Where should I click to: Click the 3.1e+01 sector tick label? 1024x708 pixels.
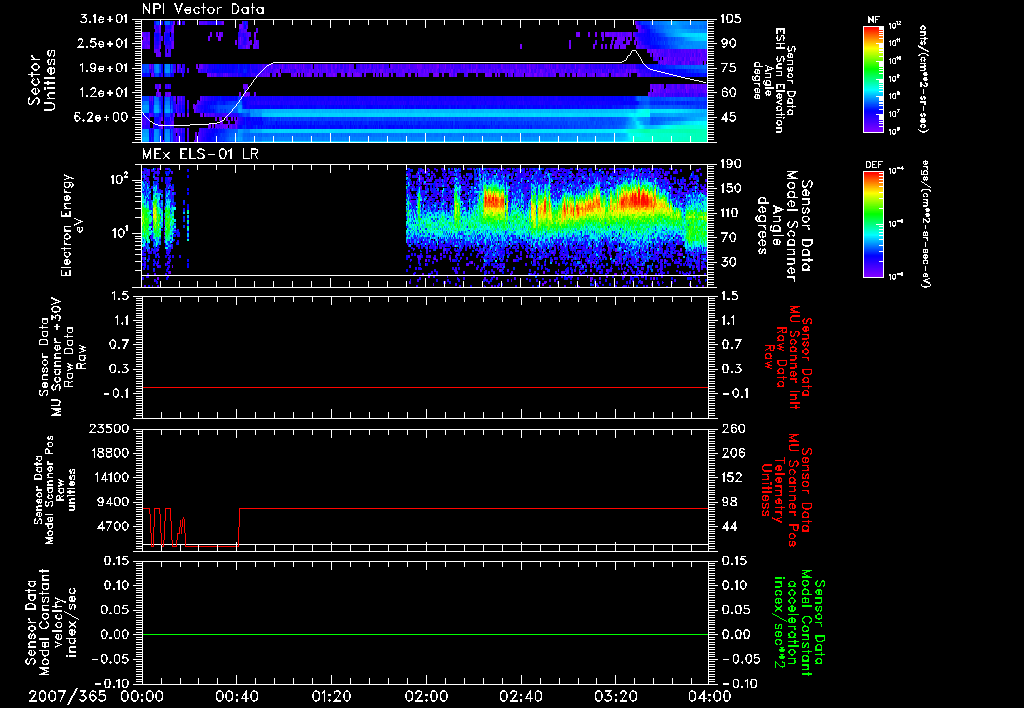coord(106,19)
